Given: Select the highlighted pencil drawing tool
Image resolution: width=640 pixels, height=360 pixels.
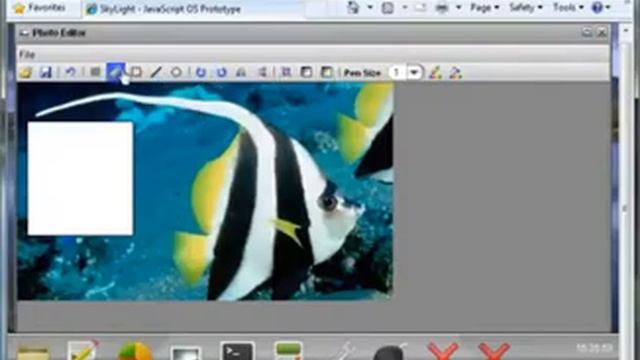Looking at the screenshot, I should (116, 72).
